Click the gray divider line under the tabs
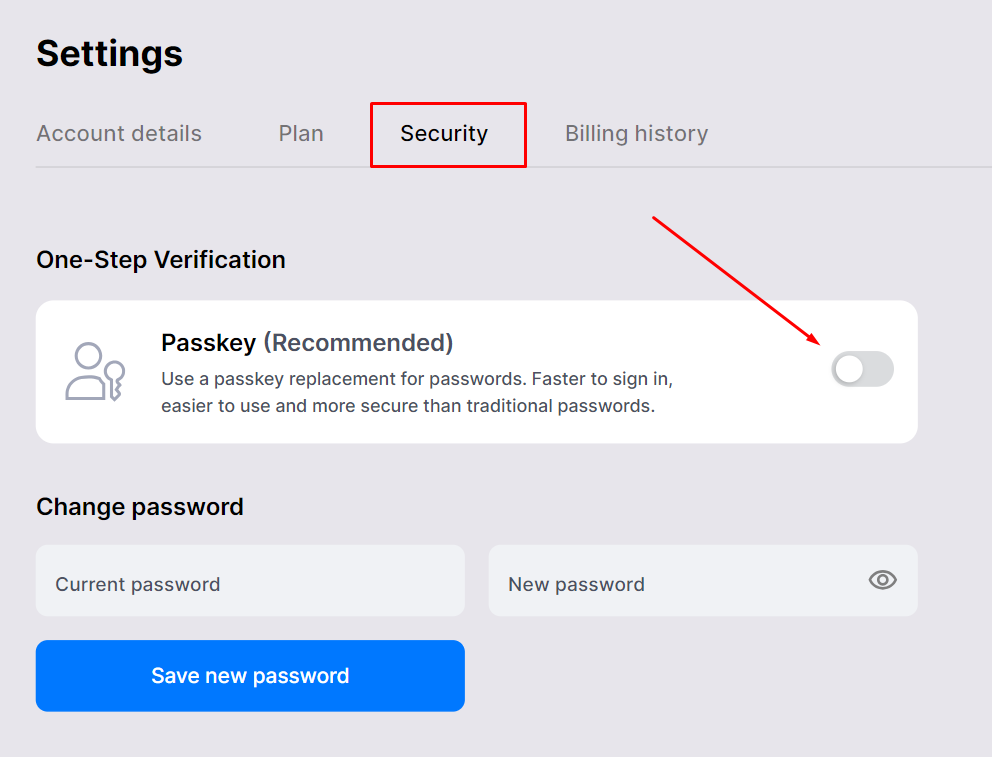Screen dimensions: 992x757 pyautogui.click(x=514, y=167)
